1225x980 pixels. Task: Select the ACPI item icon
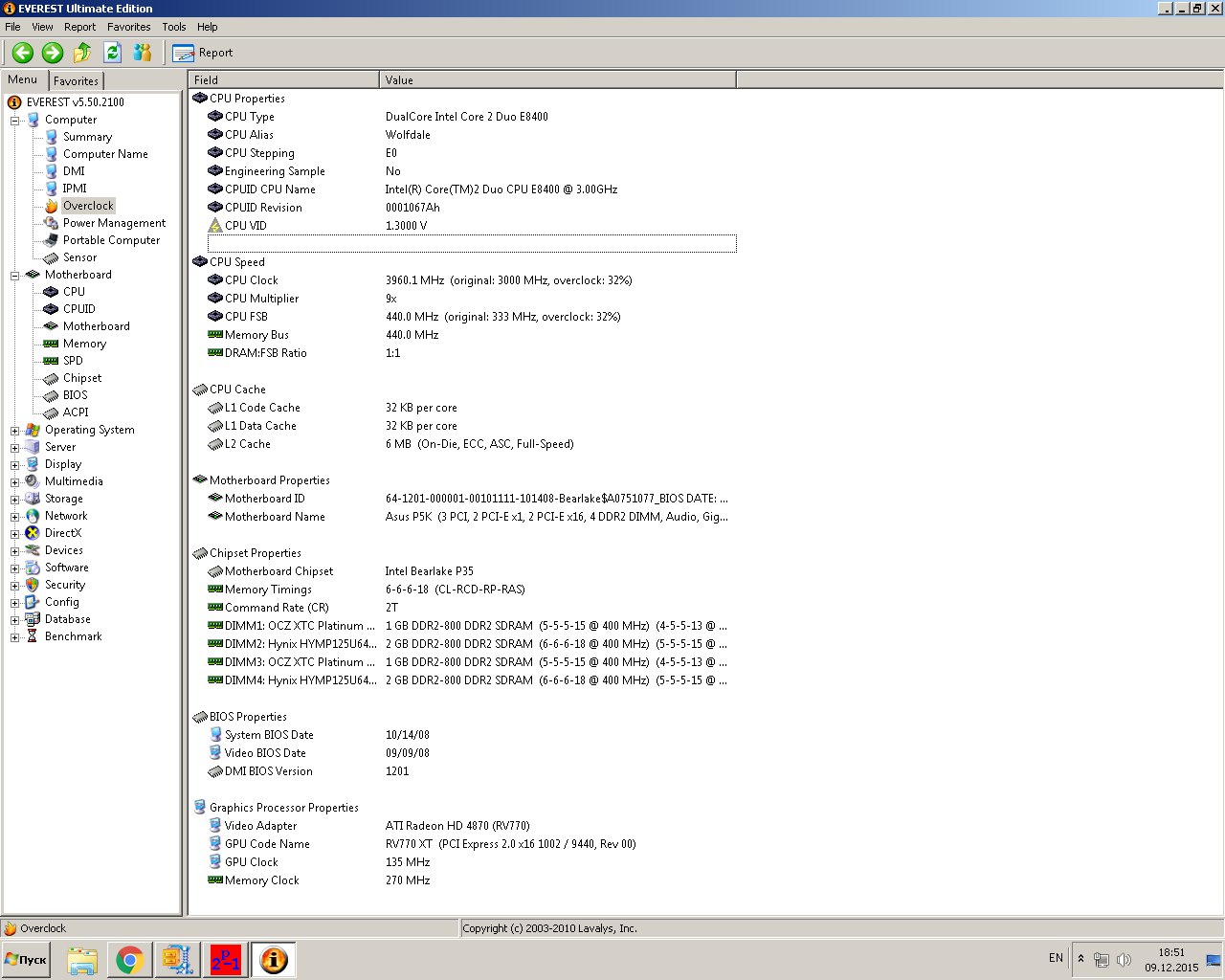tap(52, 412)
